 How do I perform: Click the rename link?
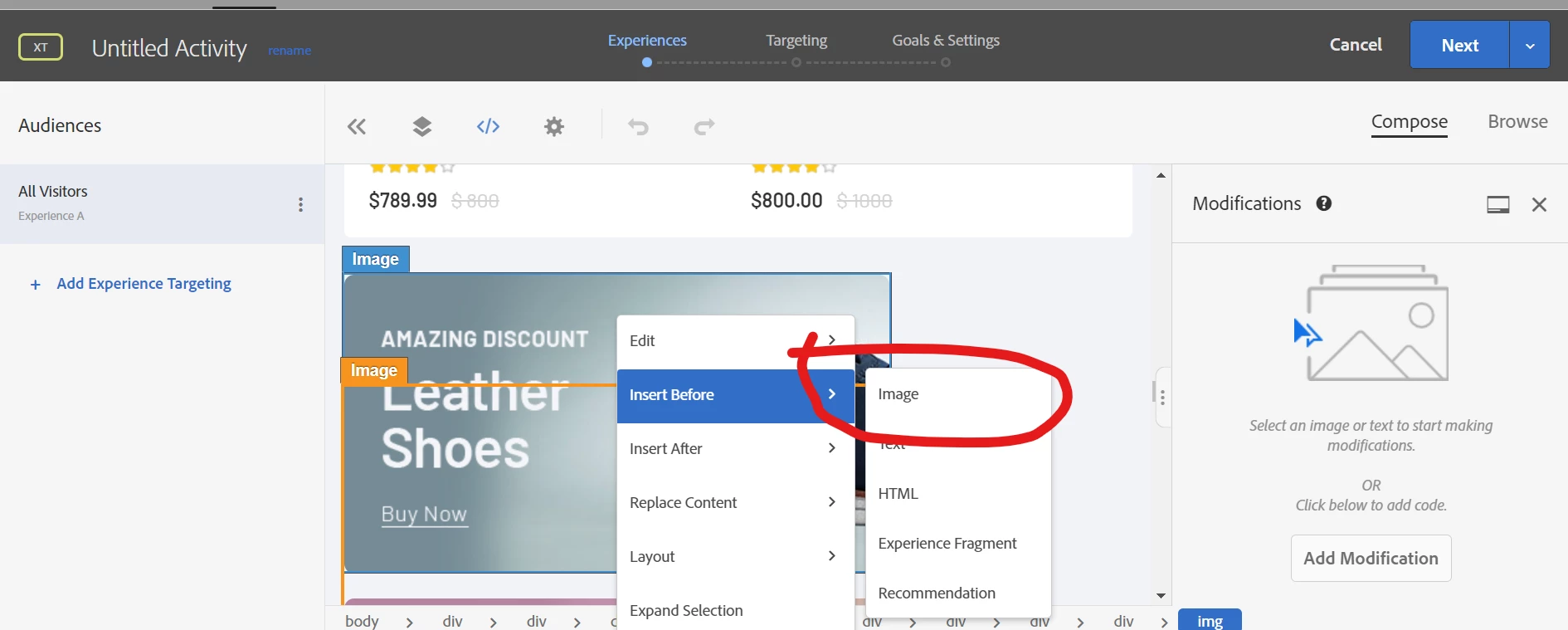click(290, 51)
